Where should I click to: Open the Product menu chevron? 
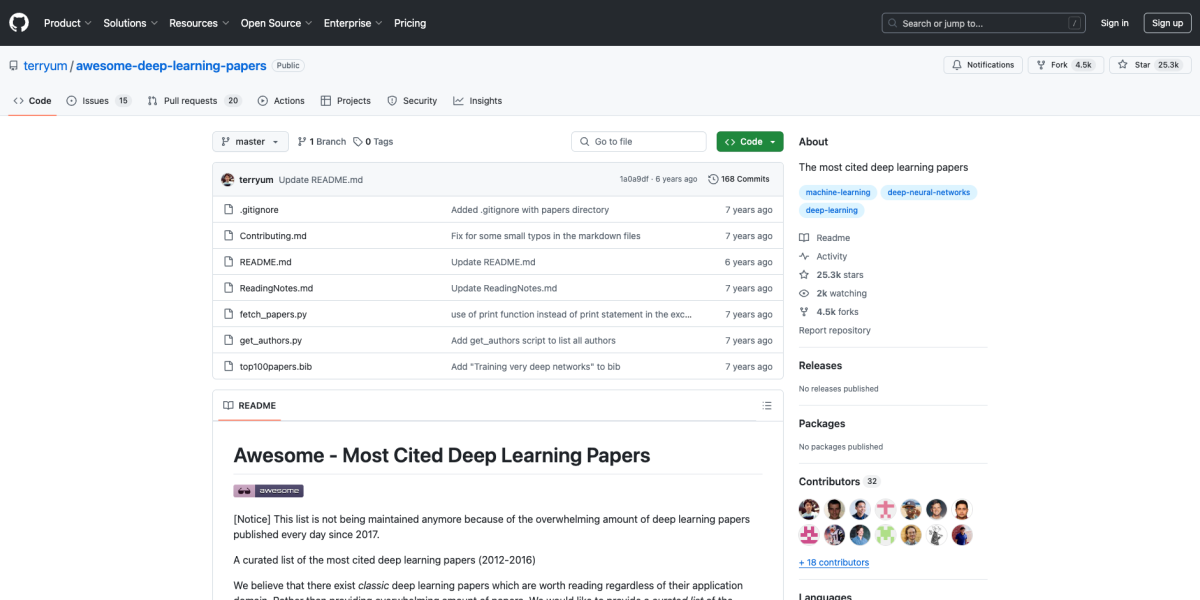click(x=87, y=23)
